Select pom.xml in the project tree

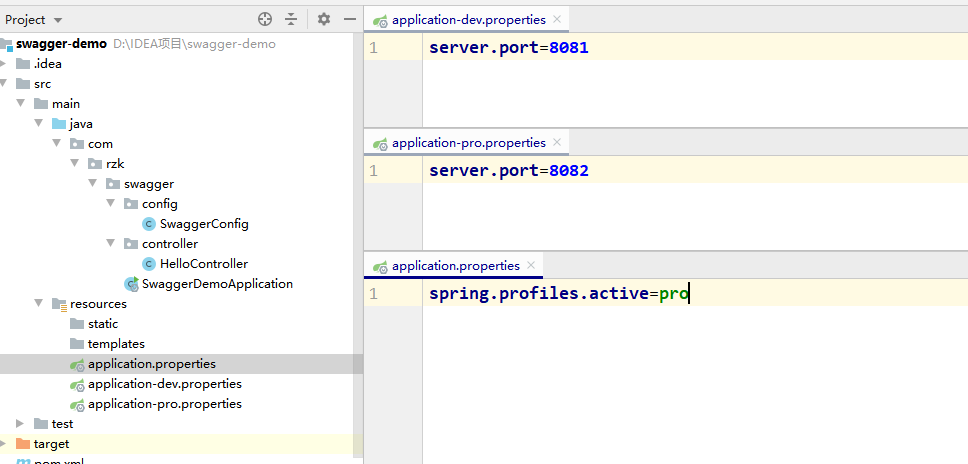point(59,460)
